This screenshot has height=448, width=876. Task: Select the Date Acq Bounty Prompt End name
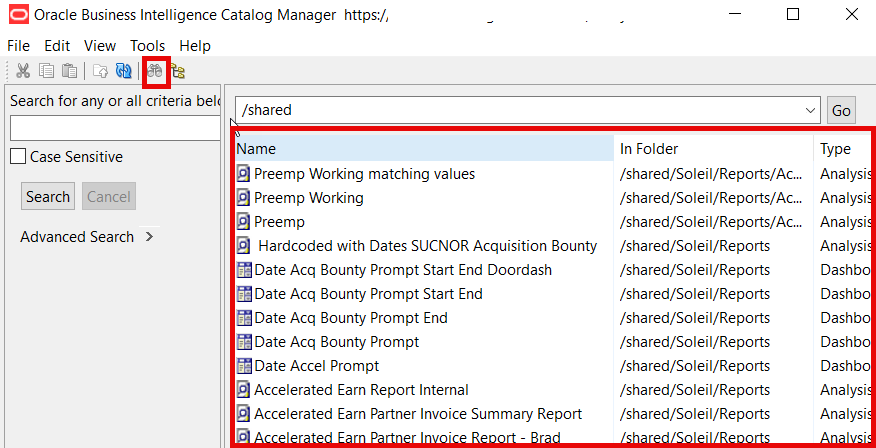point(351,318)
